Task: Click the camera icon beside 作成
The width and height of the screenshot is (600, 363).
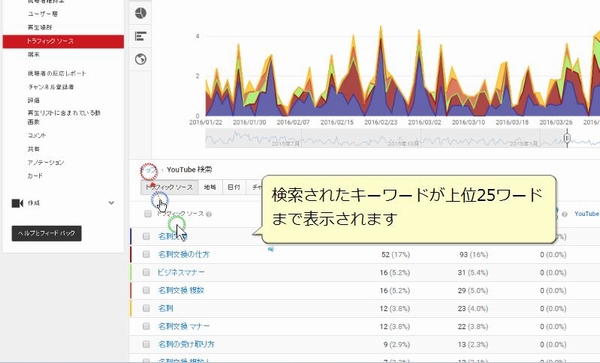Action: [x=18, y=203]
